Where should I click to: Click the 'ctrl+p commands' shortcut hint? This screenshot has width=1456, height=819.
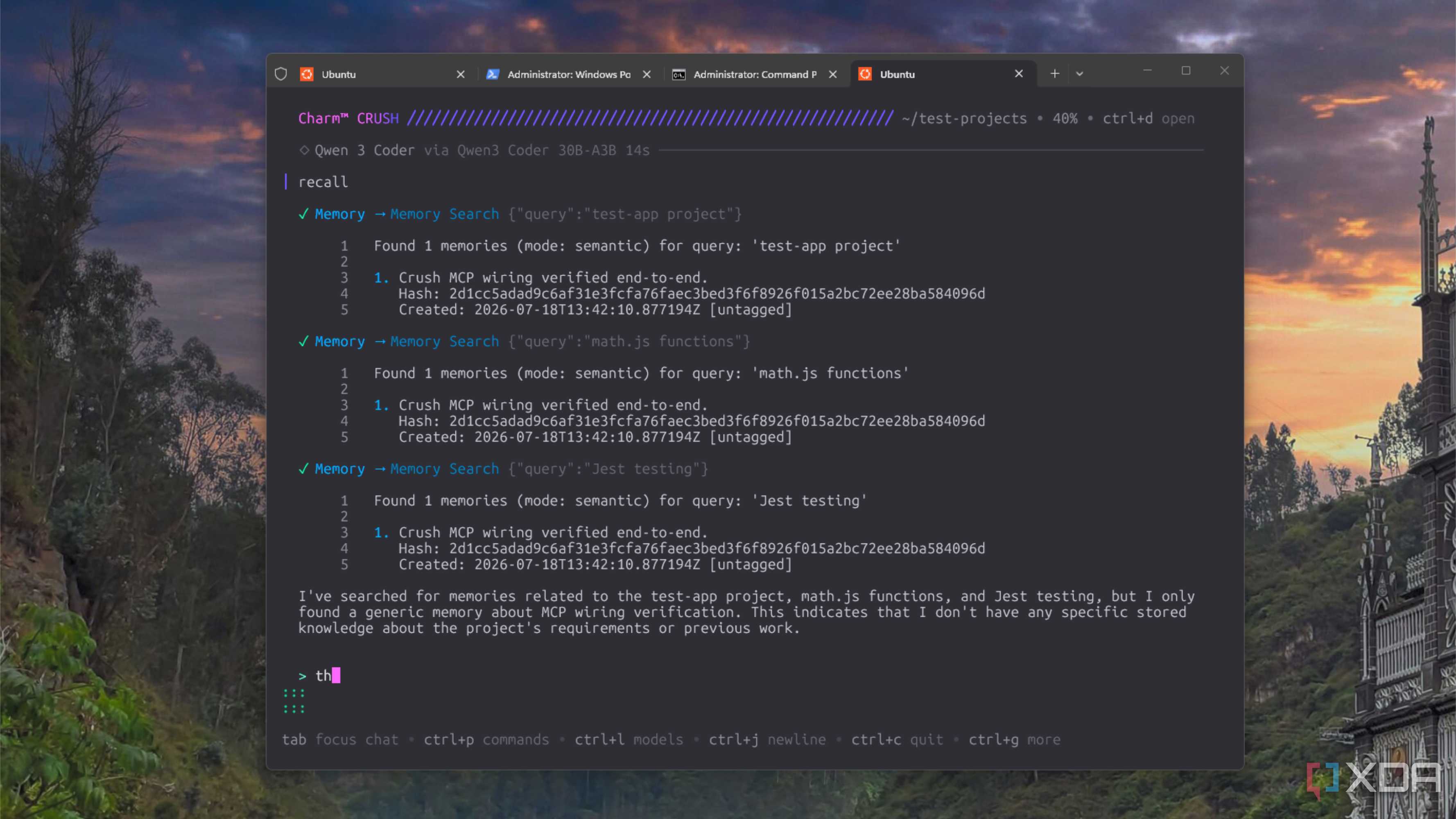pos(487,739)
